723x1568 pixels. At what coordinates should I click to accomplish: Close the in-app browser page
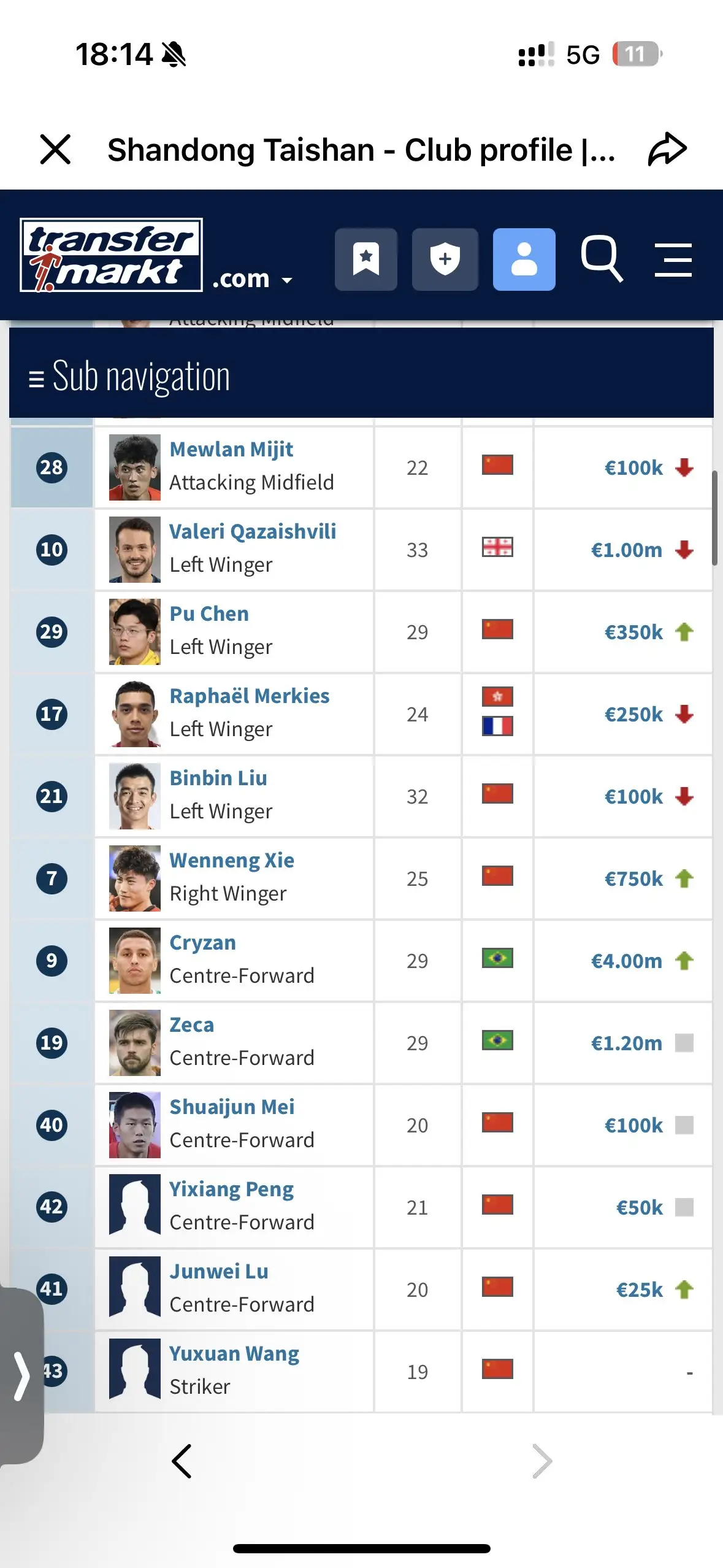coord(55,149)
